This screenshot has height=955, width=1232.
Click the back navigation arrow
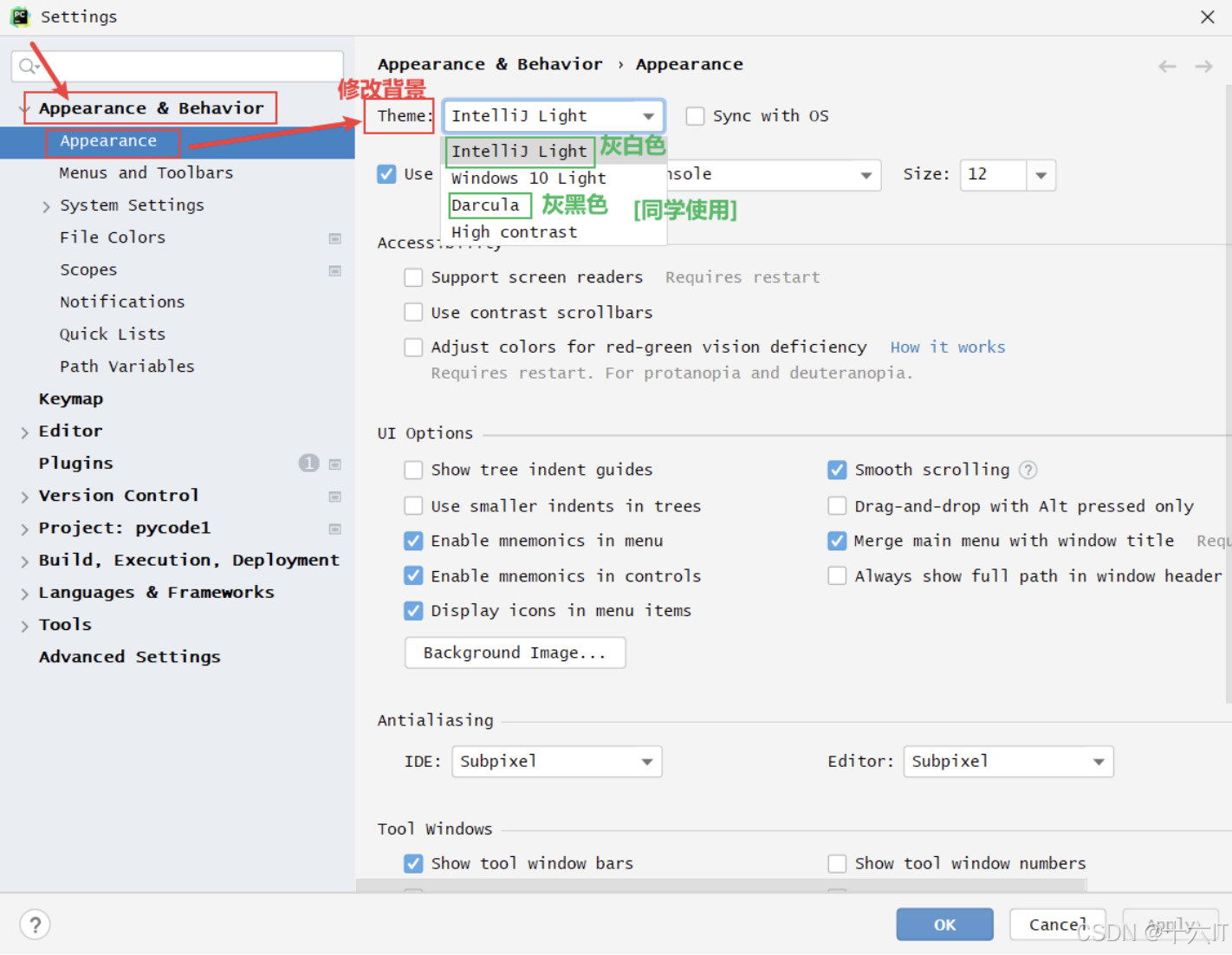click(1167, 66)
